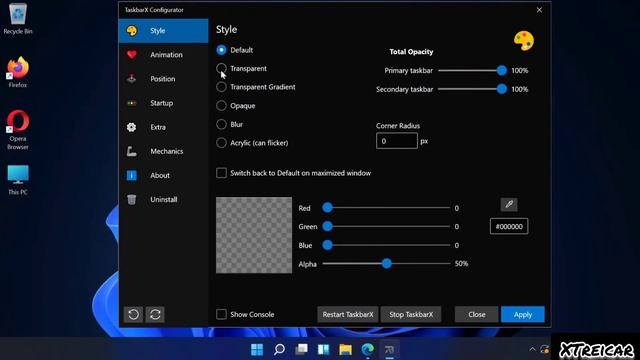This screenshot has height=360, width=640.
Task: Adjust the Primary taskbar opacity slider
Action: point(502,70)
